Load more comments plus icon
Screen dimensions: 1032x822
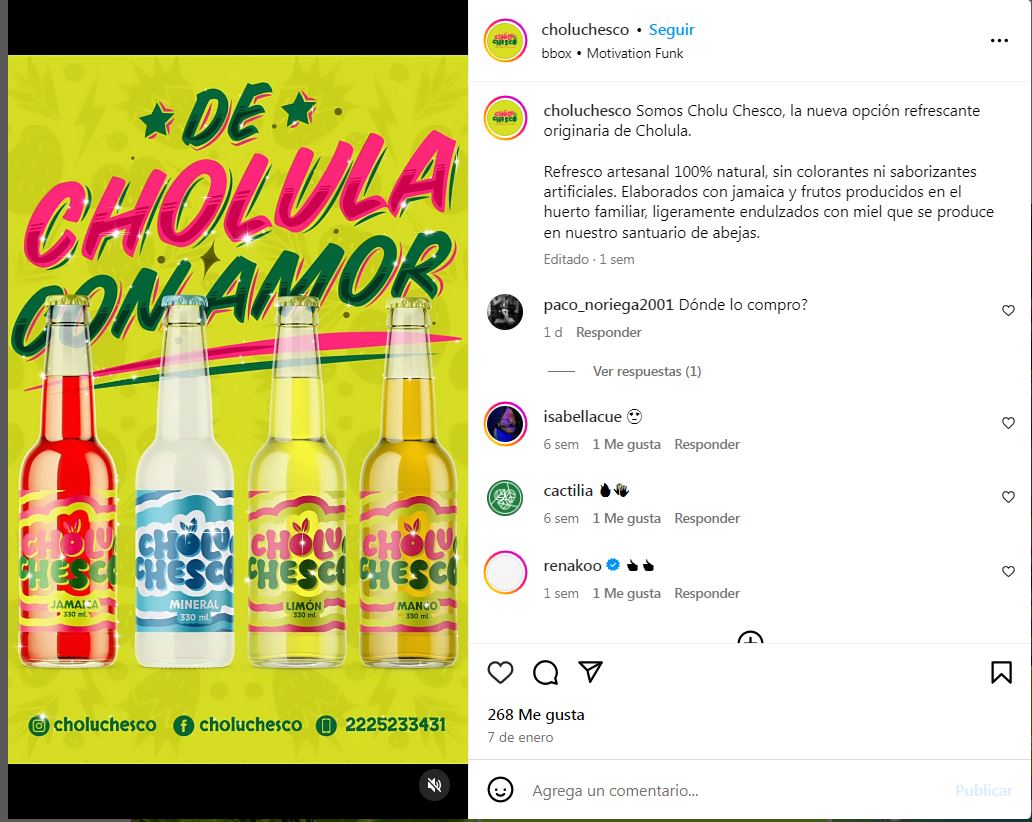pos(750,637)
